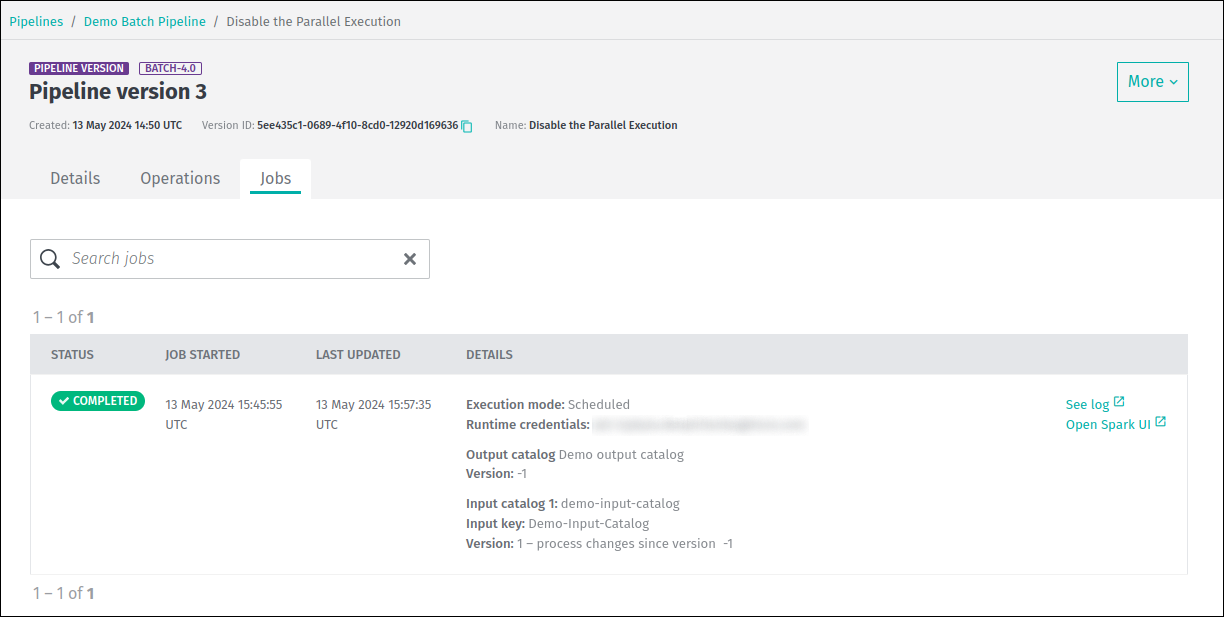The image size is (1224, 617).
Task: Open the Demo Batch Pipeline breadcrumb link
Action: (x=144, y=21)
